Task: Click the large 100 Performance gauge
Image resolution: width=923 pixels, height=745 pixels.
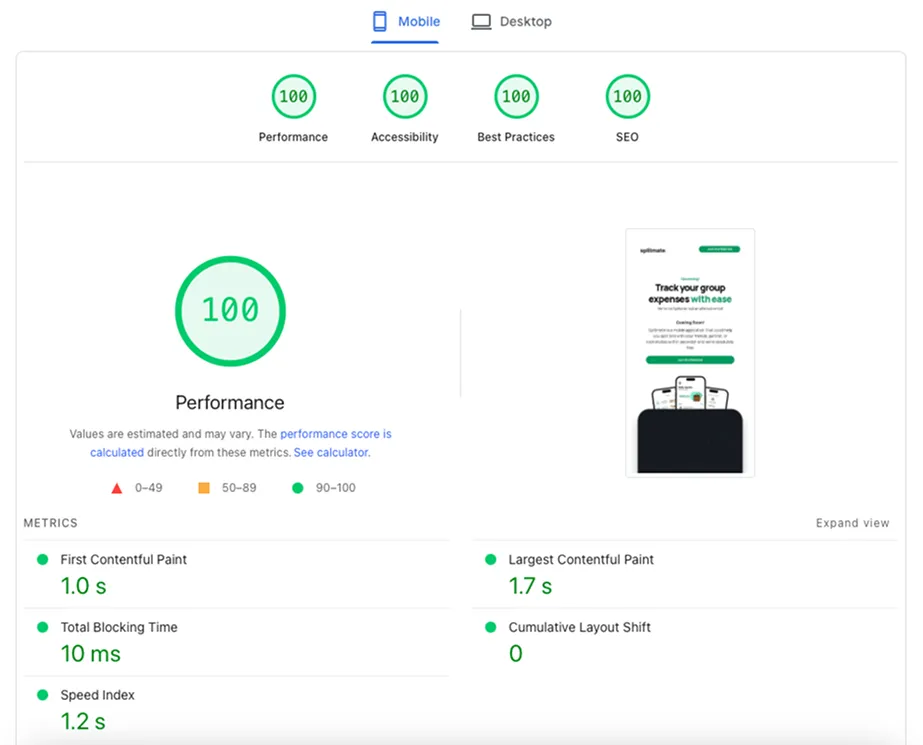Action: 230,310
